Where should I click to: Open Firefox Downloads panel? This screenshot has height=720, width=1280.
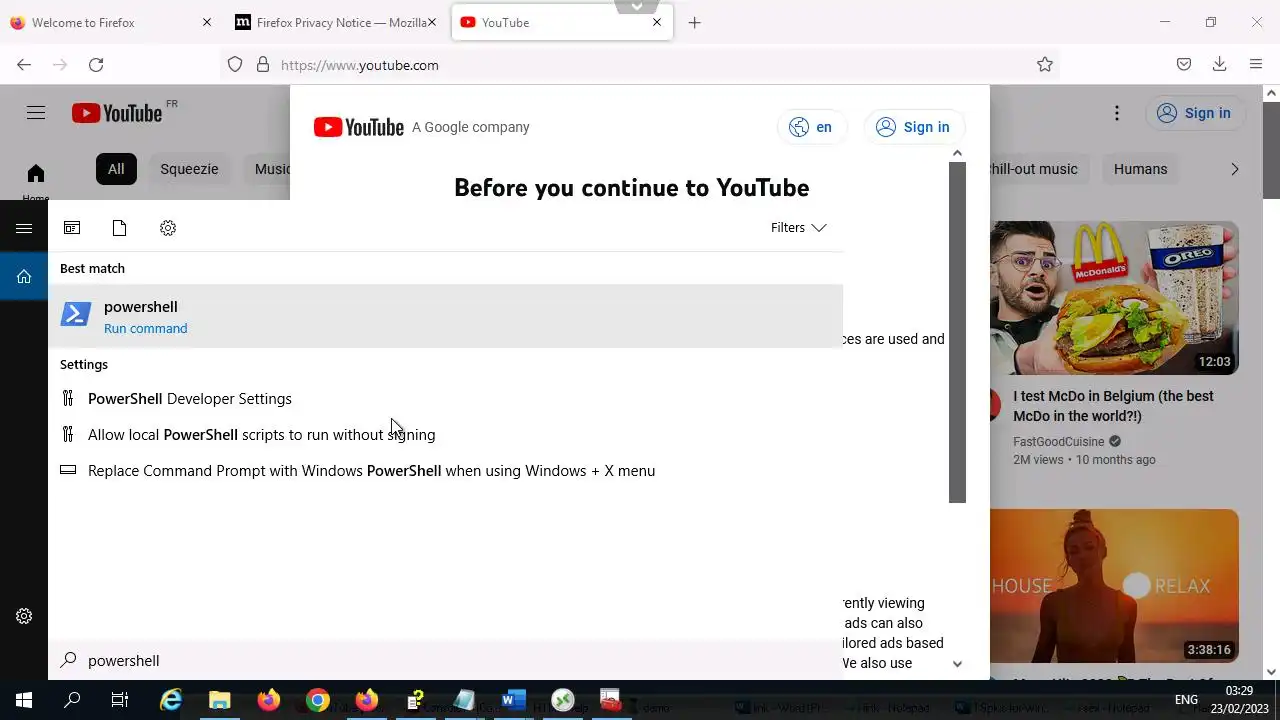(1219, 64)
